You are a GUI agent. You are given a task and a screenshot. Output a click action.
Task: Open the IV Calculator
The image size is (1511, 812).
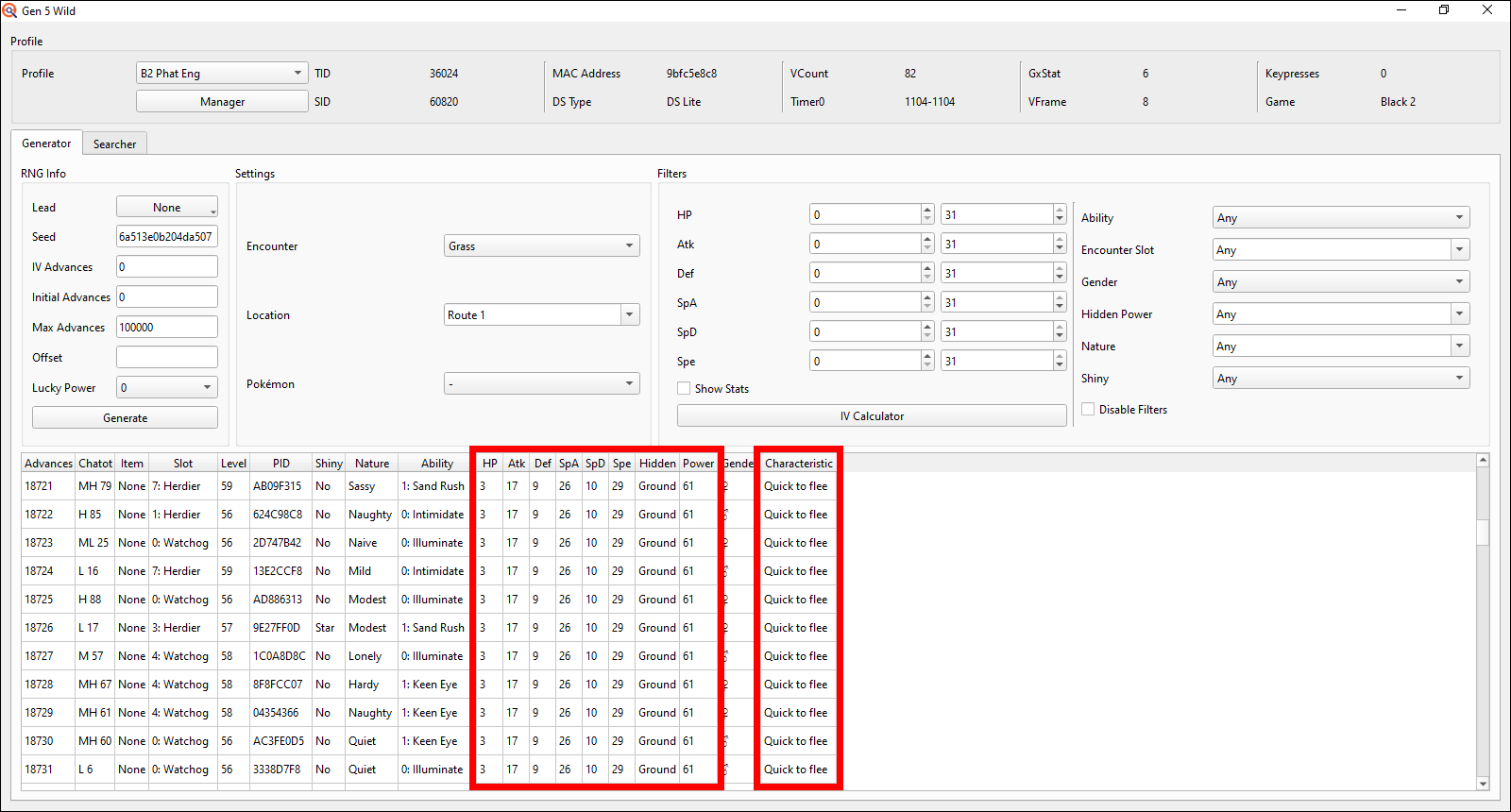(871, 416)
